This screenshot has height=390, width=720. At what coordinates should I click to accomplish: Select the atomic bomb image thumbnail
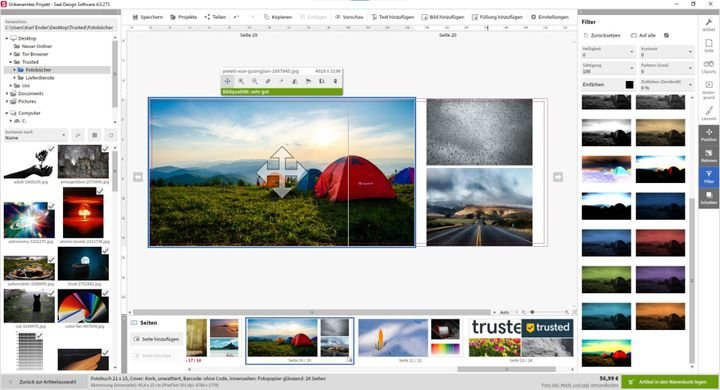(x=83, y=212)
